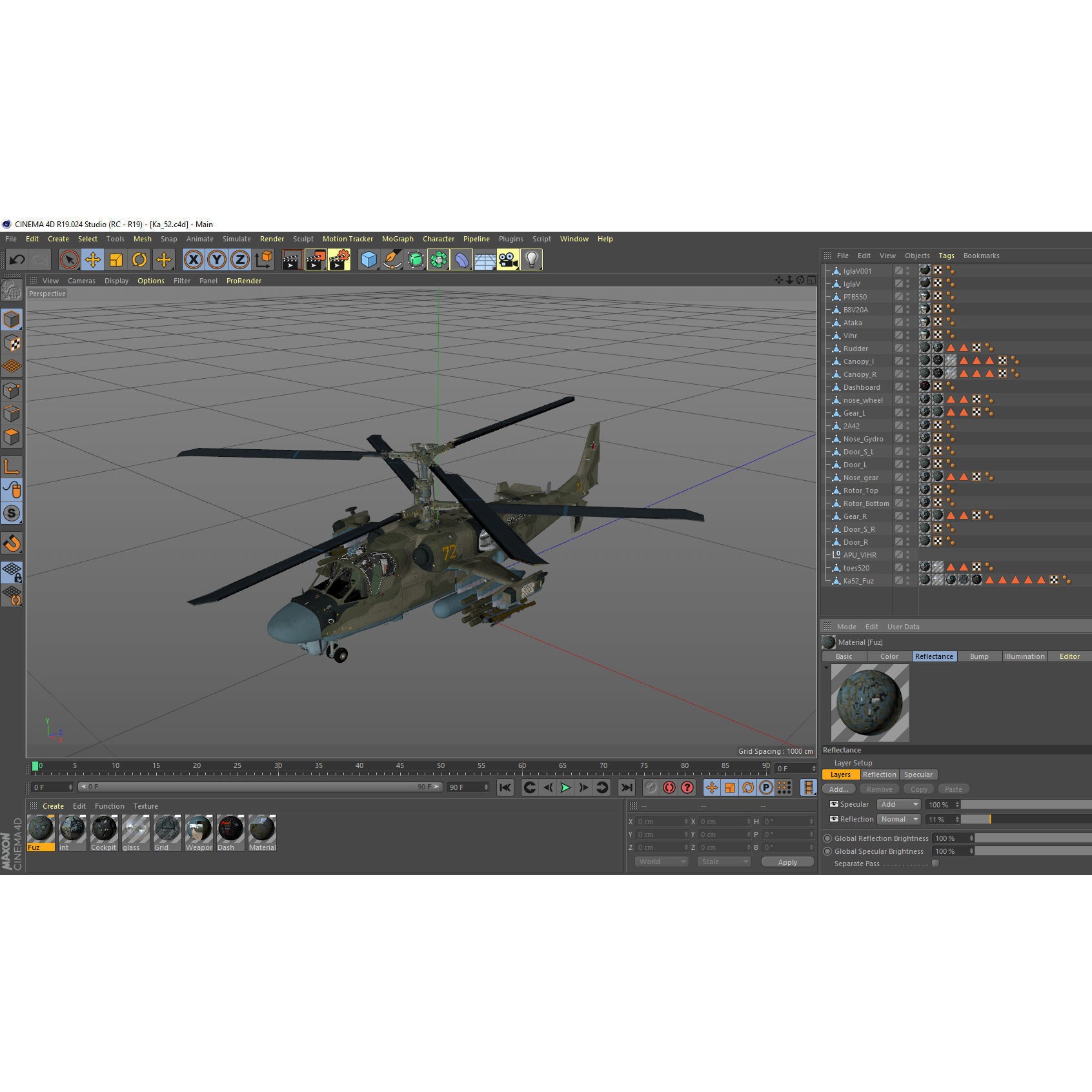The width and height of the screenshot is (1092, 1092).
Task: Open the Normal blend mode dropdown for Reflection
Action: pos(898,819)
